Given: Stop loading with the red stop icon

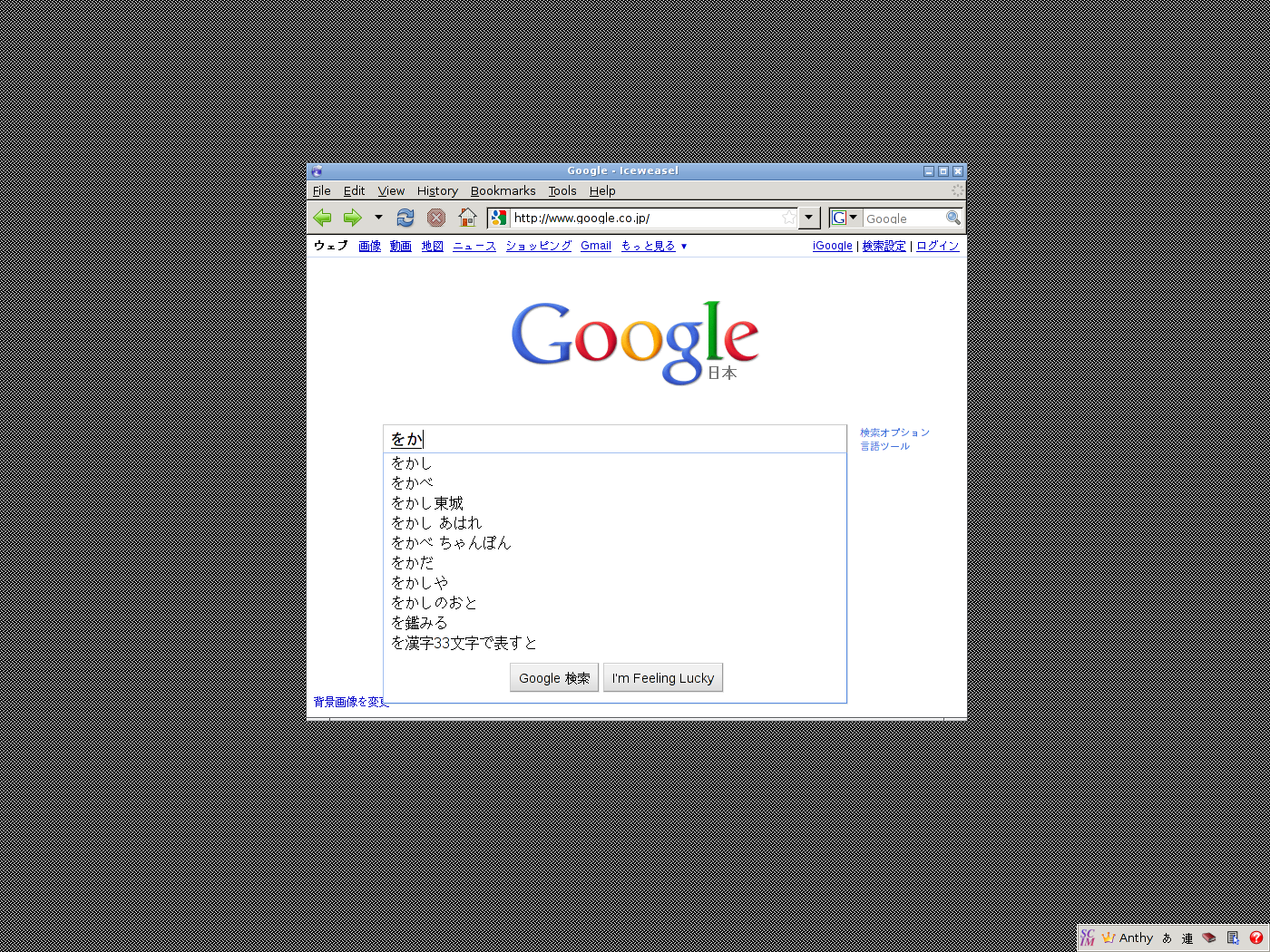Looking at the screenshot, I should click(x=436, y=218).
